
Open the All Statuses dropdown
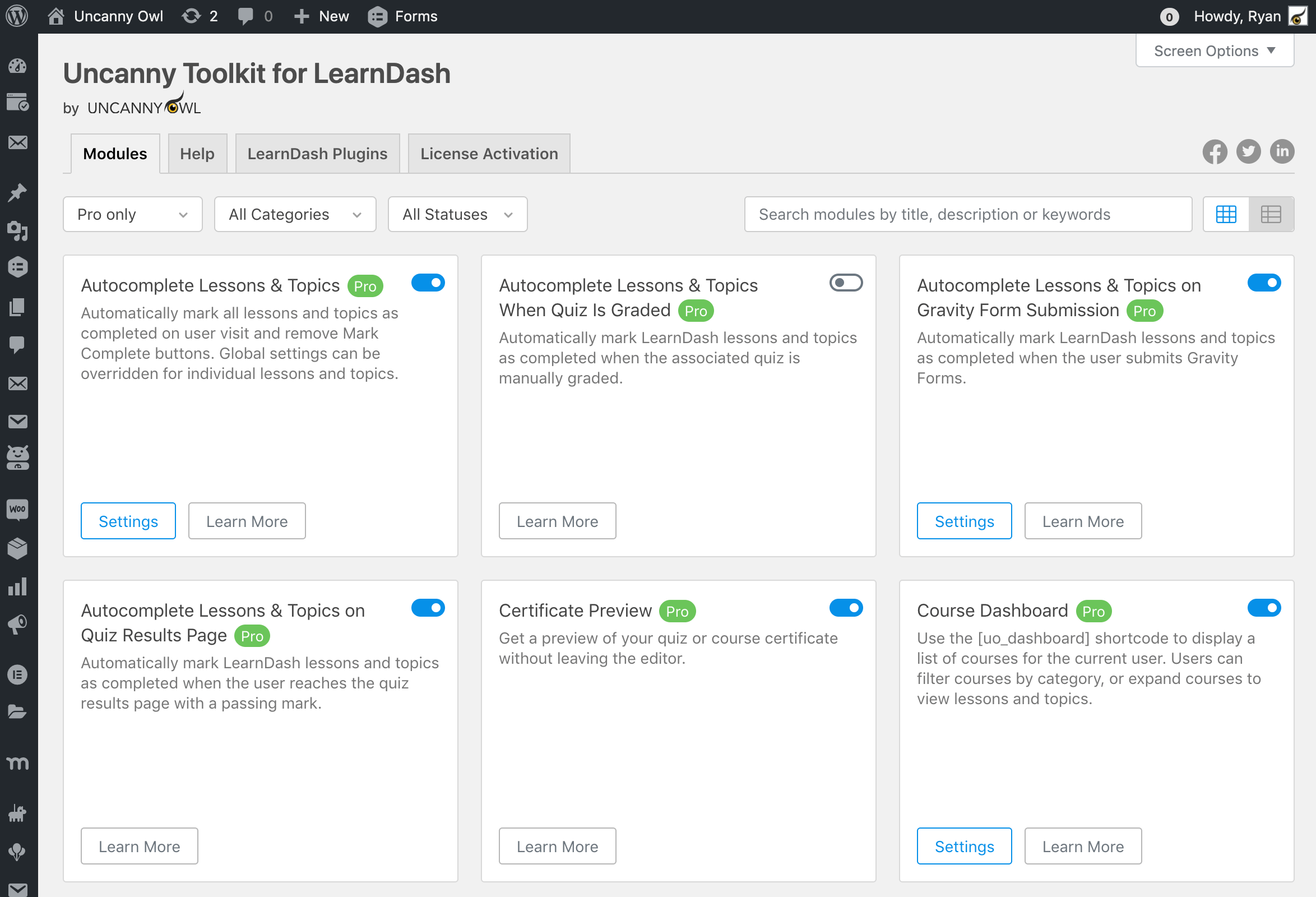457,214
